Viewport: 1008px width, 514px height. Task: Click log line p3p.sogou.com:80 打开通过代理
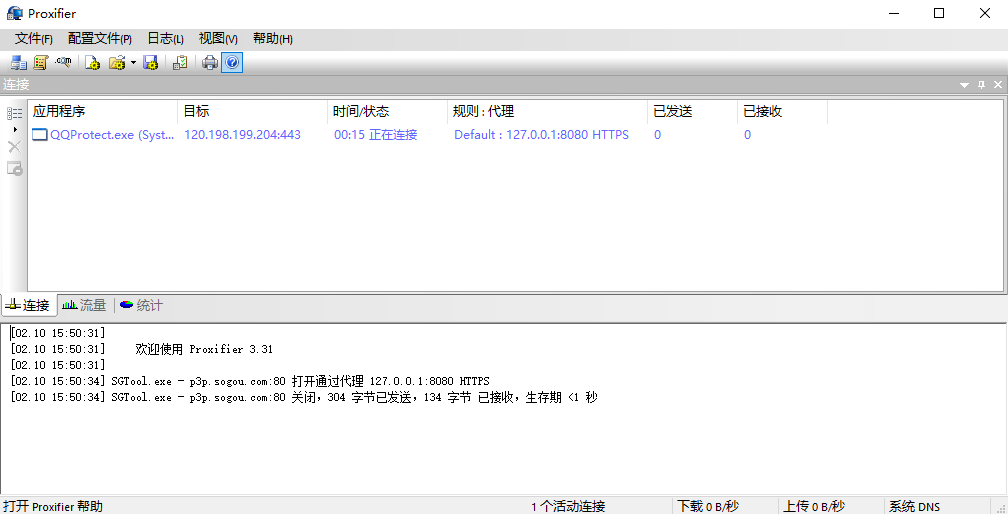click(250, 382)
